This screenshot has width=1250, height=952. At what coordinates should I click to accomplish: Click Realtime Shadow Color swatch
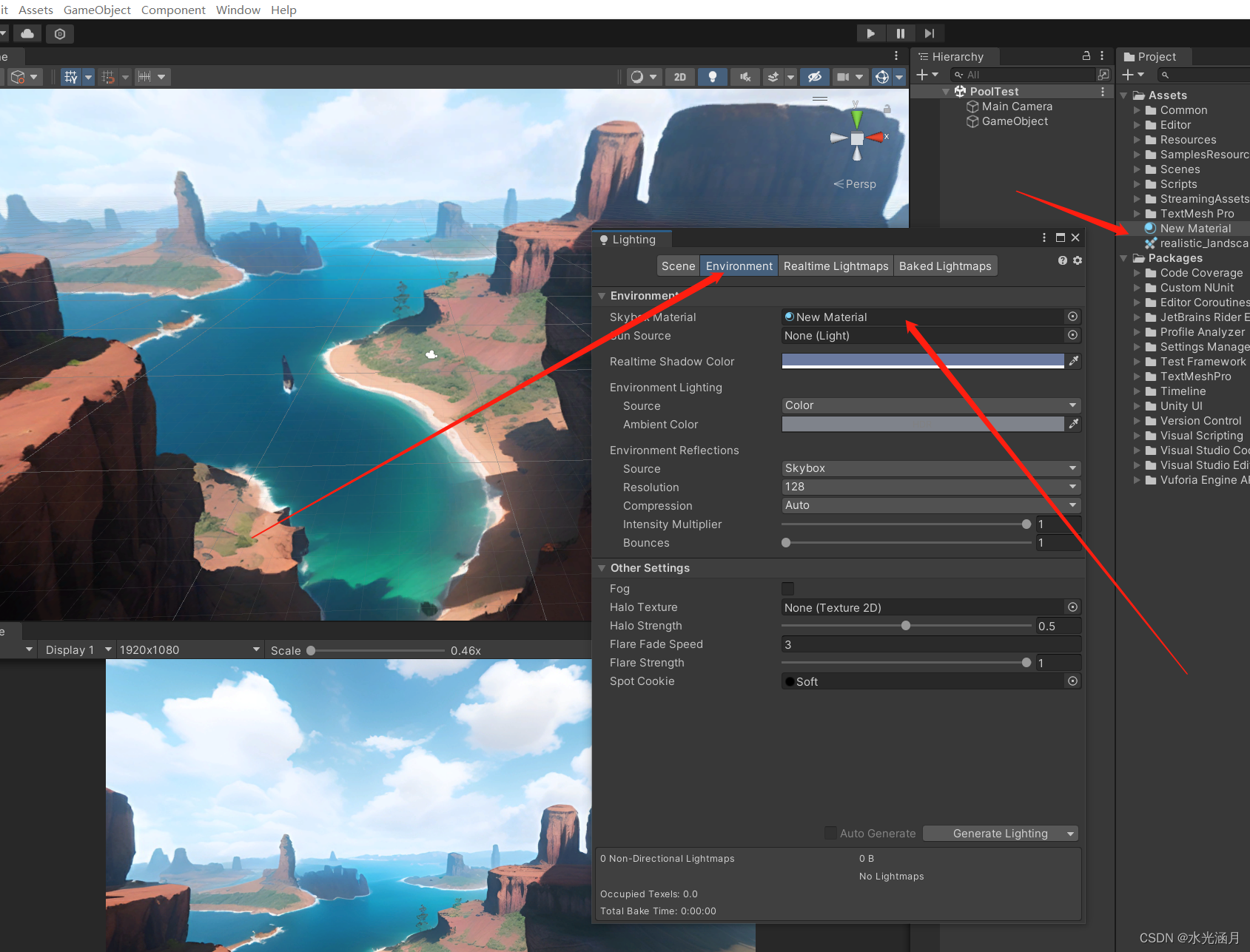pos(923,361)
